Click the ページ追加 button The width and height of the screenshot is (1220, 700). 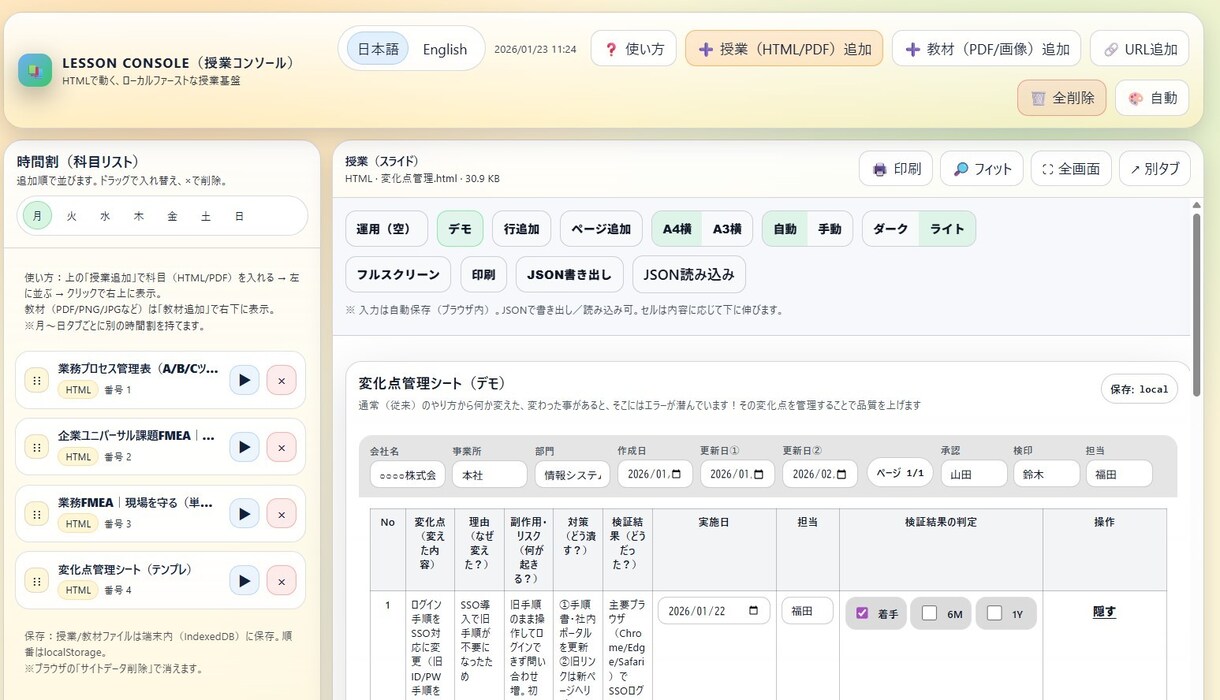[x=601, y=229]
